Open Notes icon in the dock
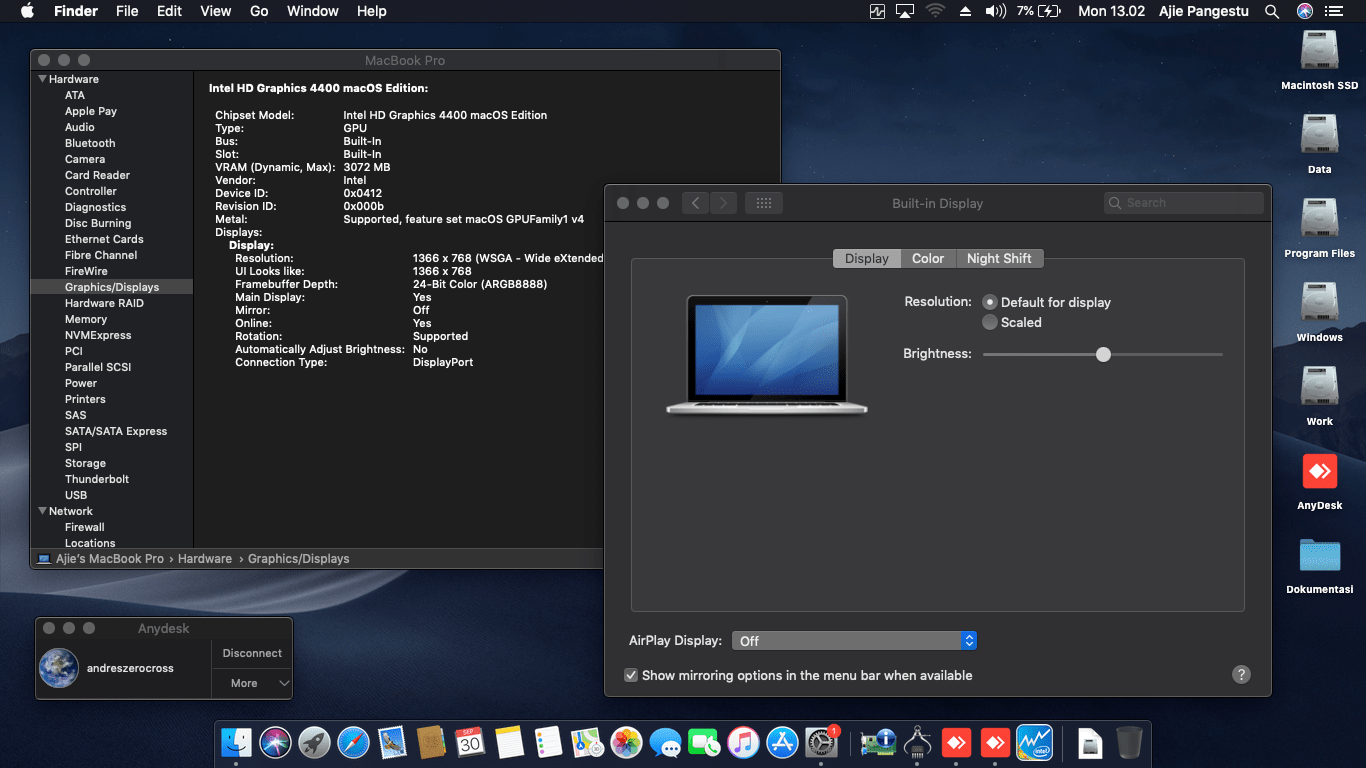The width and height of the screenshot is (1366, 768). tap(509, 742)
